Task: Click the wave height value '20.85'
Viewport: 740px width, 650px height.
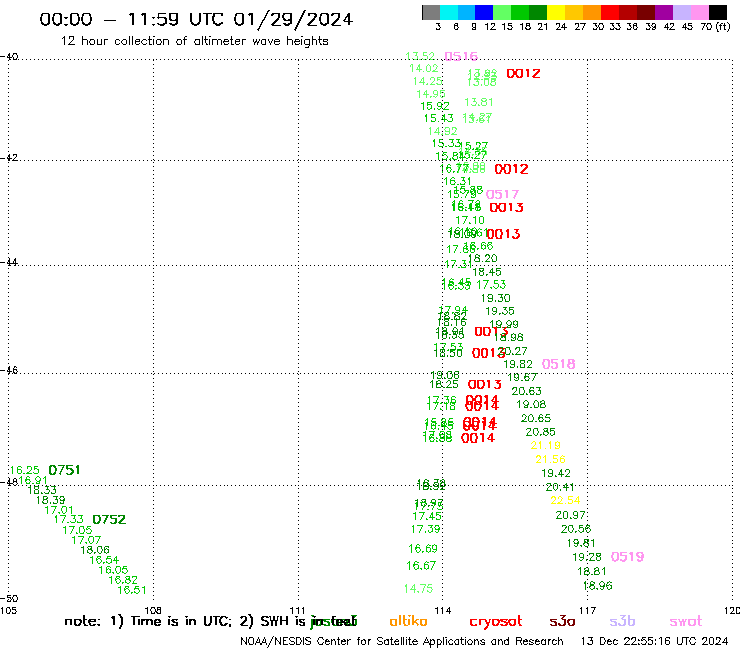Action: (540, 432)
